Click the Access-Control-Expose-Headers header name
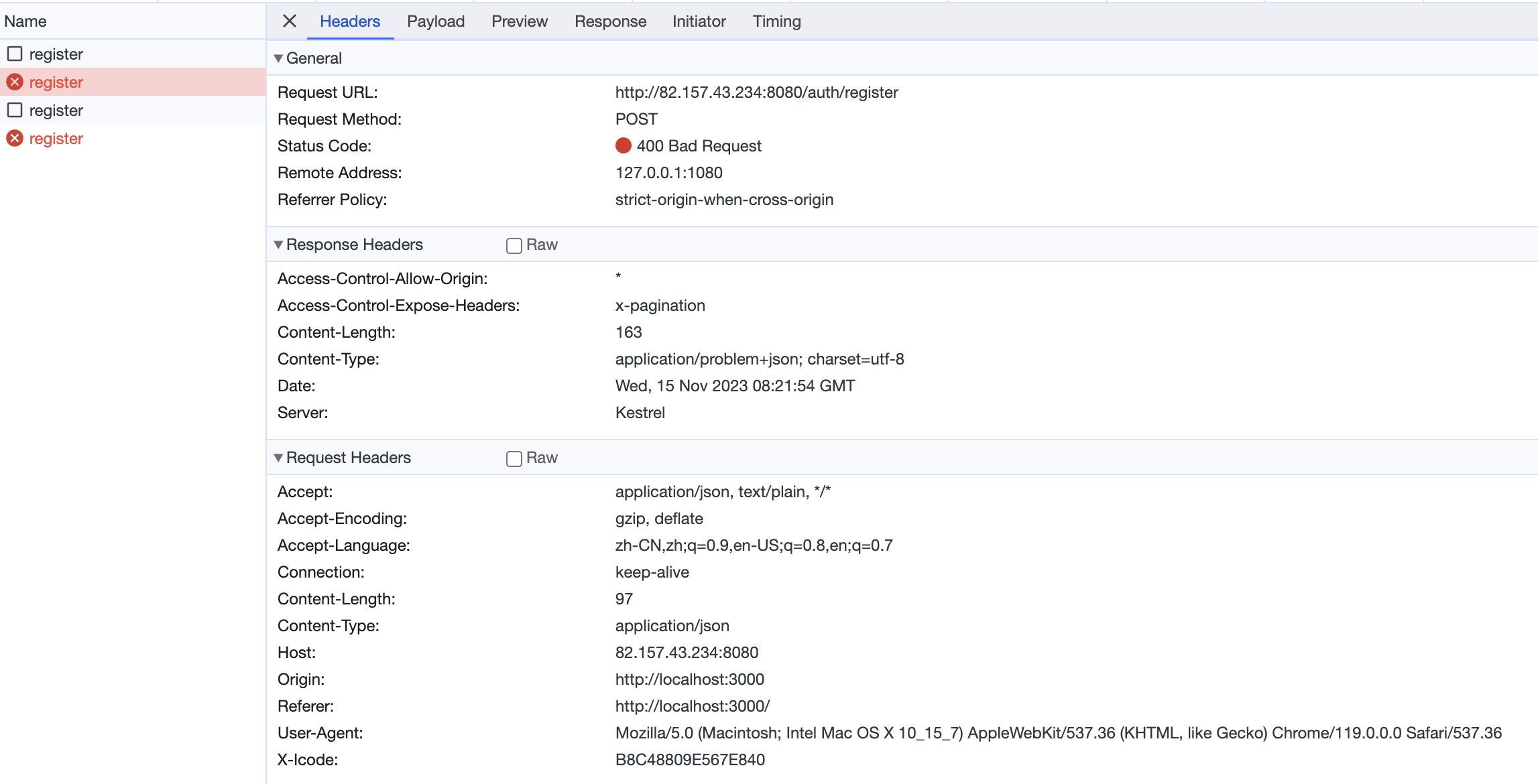Viewport: 1538px width, 784px height. coord(399,306)
